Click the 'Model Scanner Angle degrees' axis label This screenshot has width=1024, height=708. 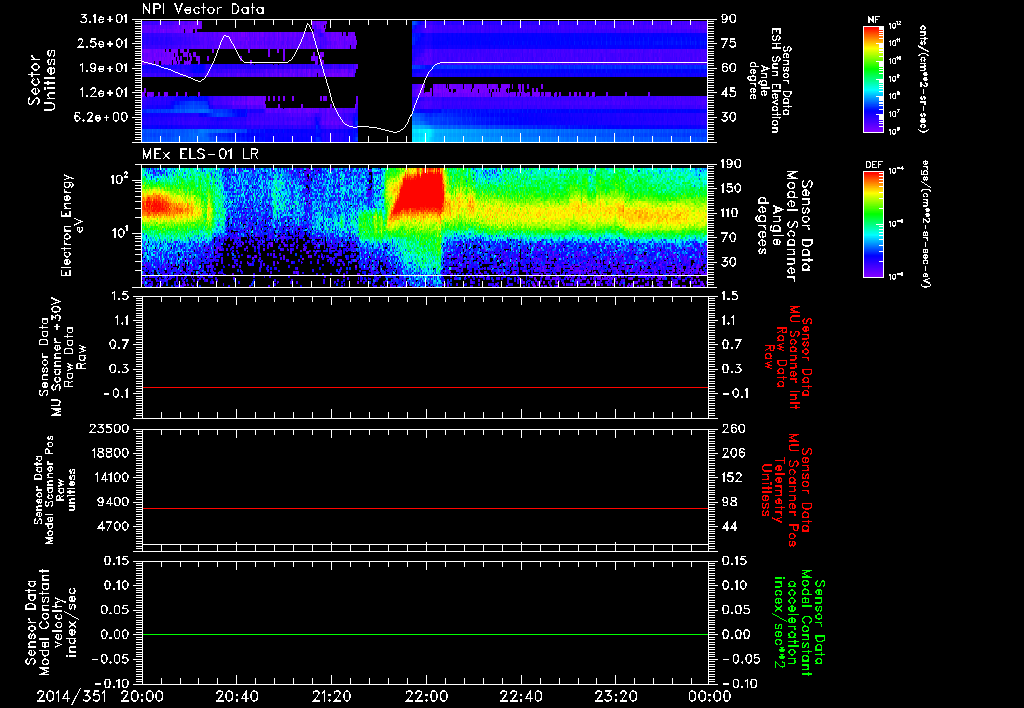coord(784,225)
